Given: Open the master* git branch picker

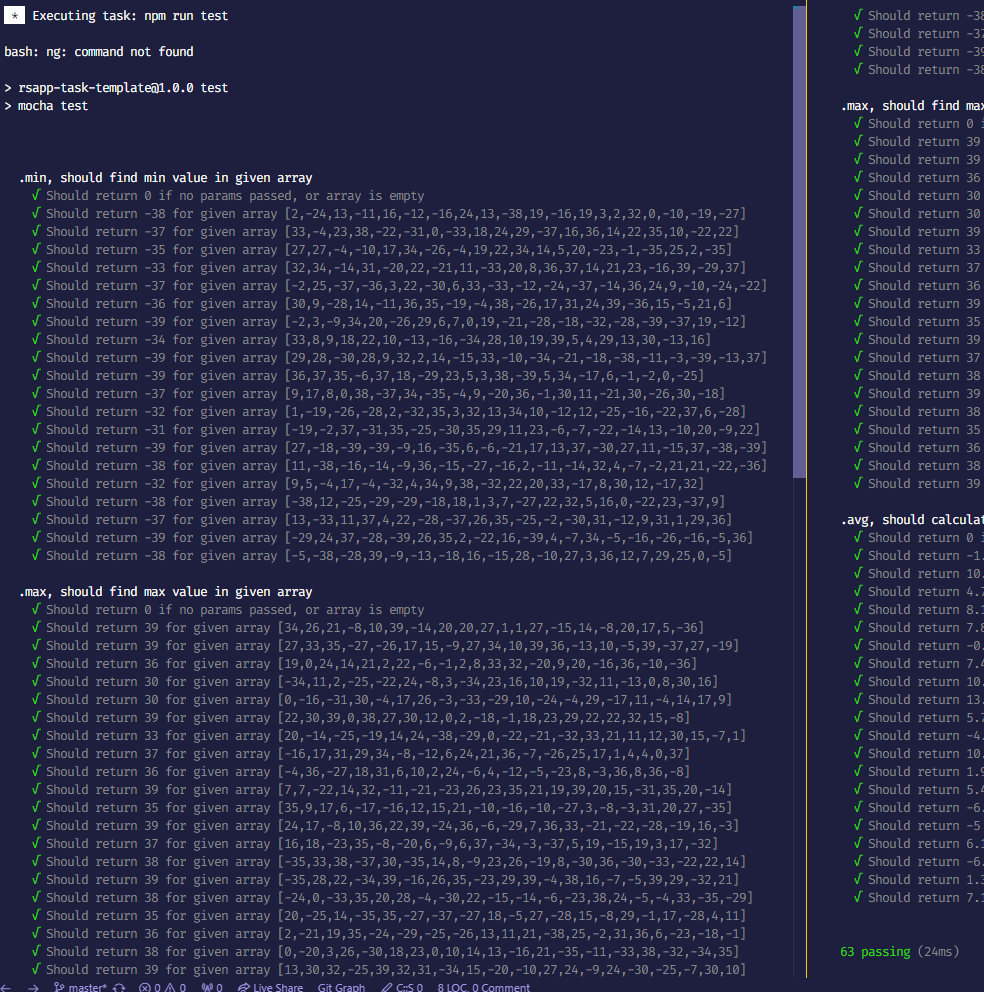Looking at the screenshot, I should 80,987.
